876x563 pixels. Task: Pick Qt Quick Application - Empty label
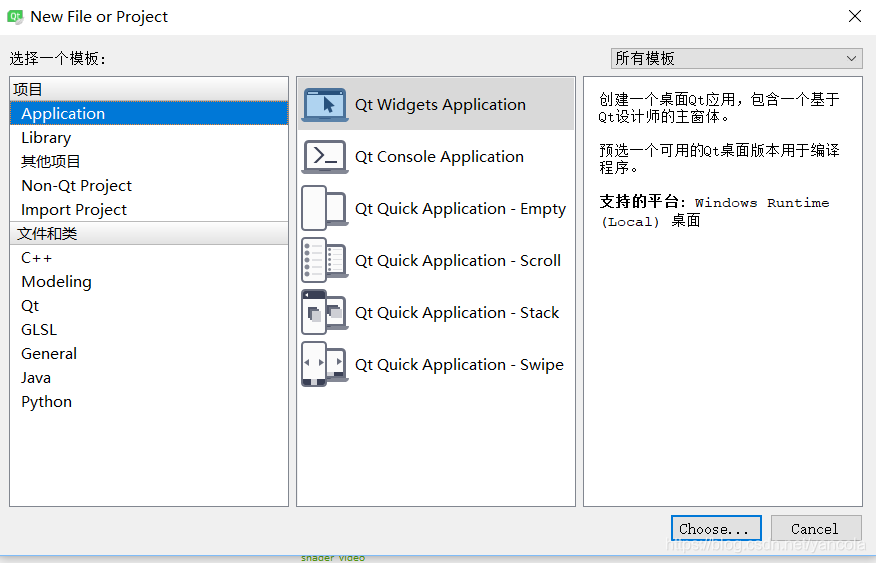460,208
